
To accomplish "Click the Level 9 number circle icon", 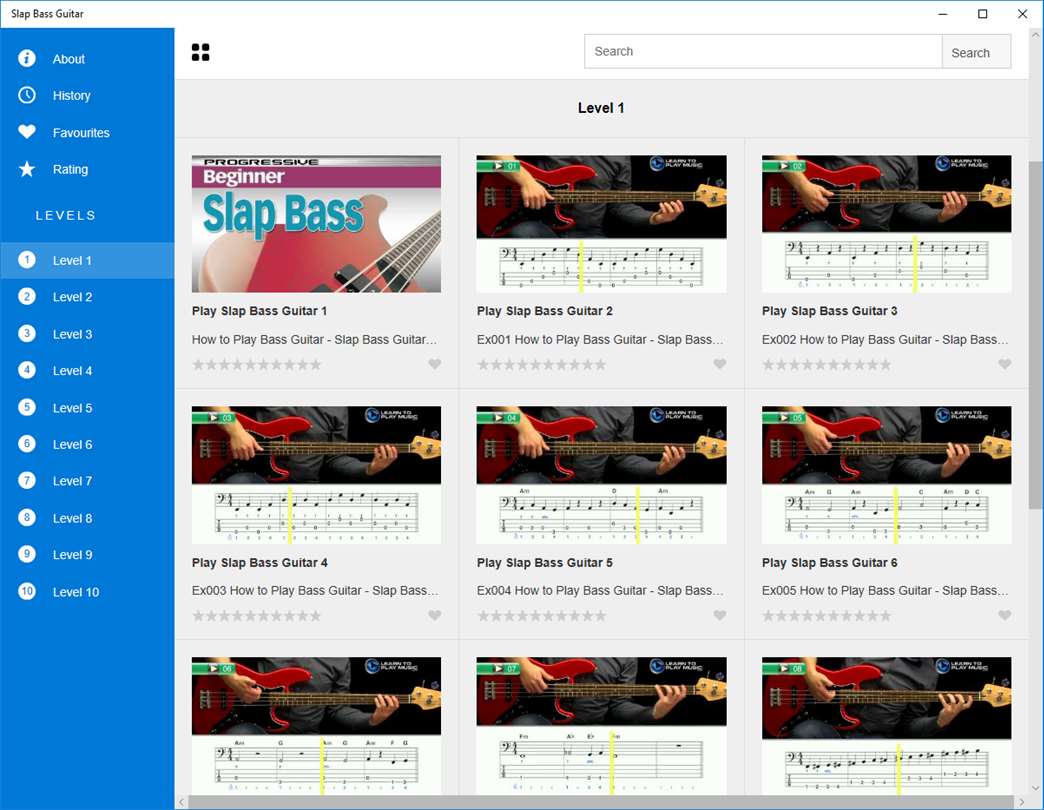I will pyautogui.click(x=27, y=554).
